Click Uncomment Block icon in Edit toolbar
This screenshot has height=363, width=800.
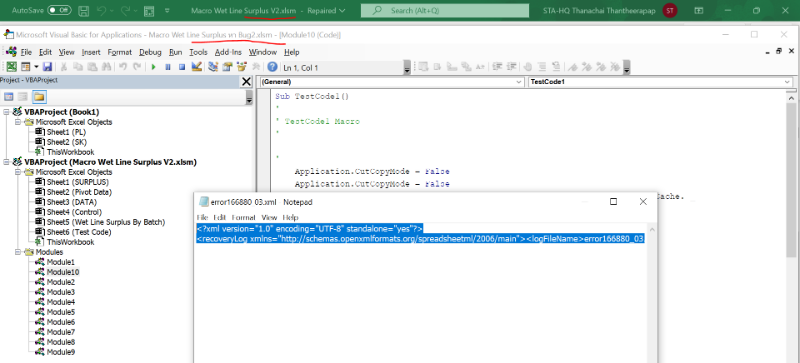[557, 67]
